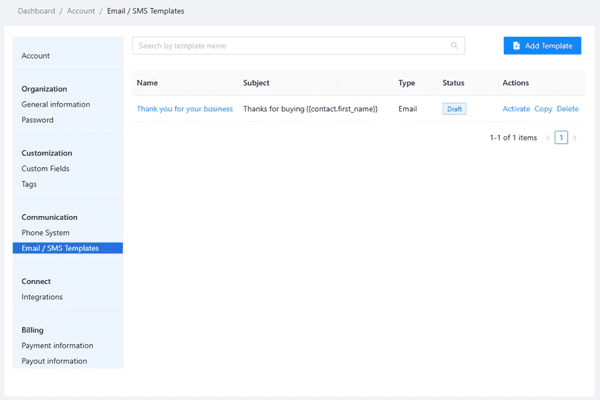The image size is (600, 400).
Task: Copy the Thank you template
Action: click(543, 109)
